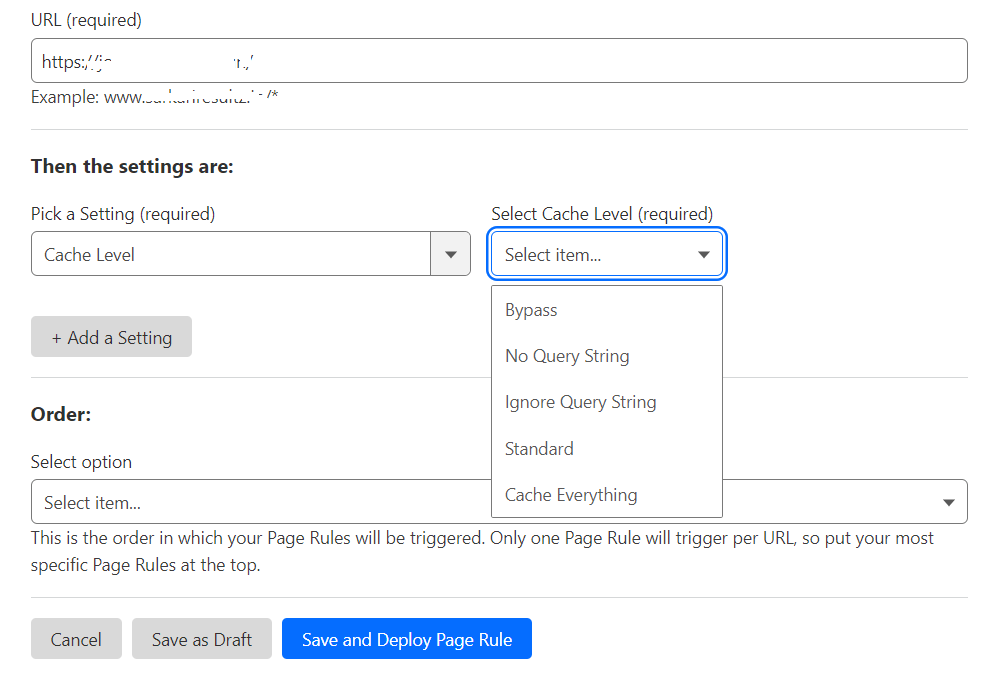
Task: Cancel the page rule creation
Action: pyautogui.click(x=76, y=638)
